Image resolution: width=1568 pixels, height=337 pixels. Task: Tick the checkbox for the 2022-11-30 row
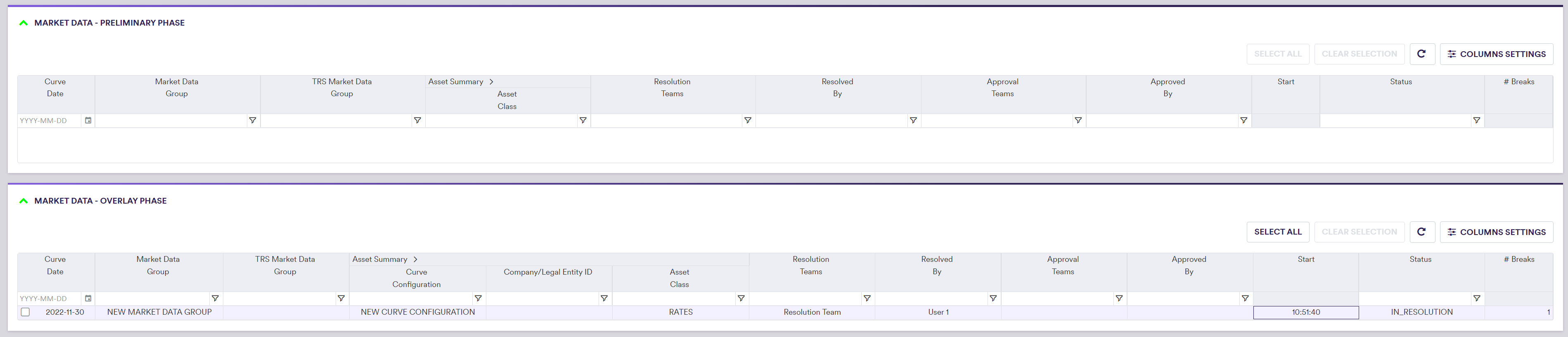[26, 312]
